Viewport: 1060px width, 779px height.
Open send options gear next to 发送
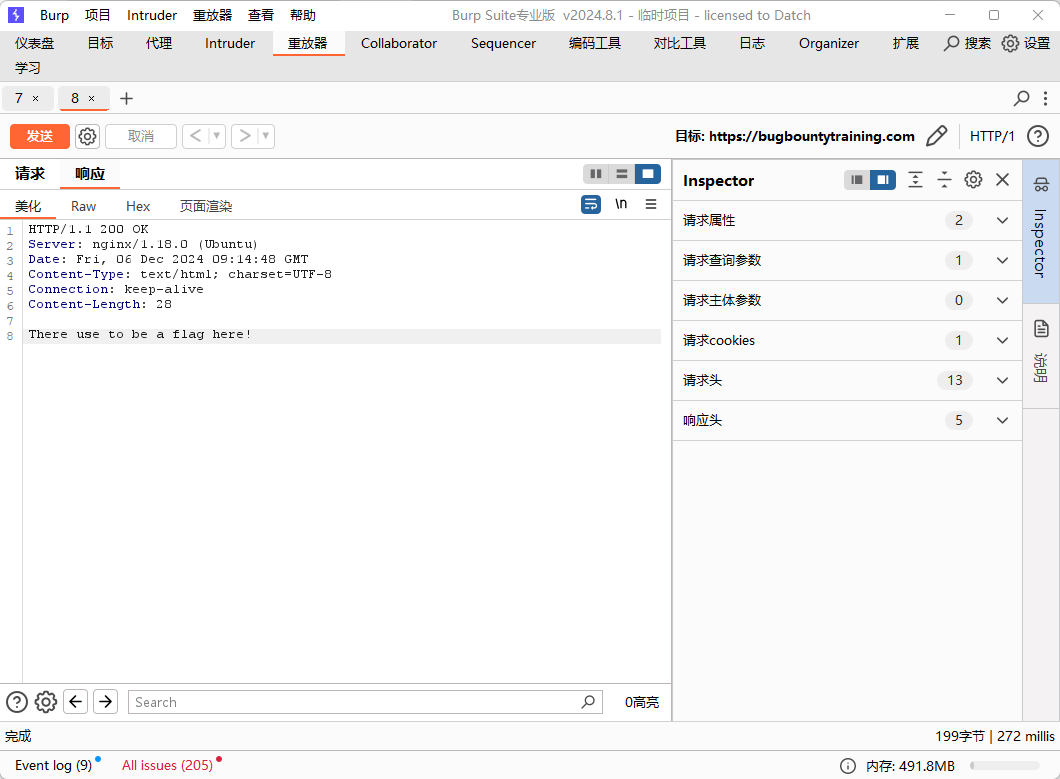tap(87, 137)
